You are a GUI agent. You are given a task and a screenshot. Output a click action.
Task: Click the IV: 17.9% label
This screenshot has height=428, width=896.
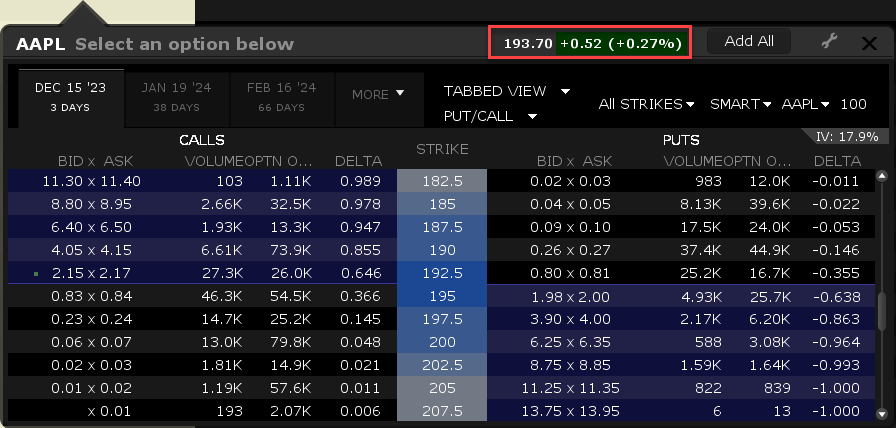coord(847,137)
